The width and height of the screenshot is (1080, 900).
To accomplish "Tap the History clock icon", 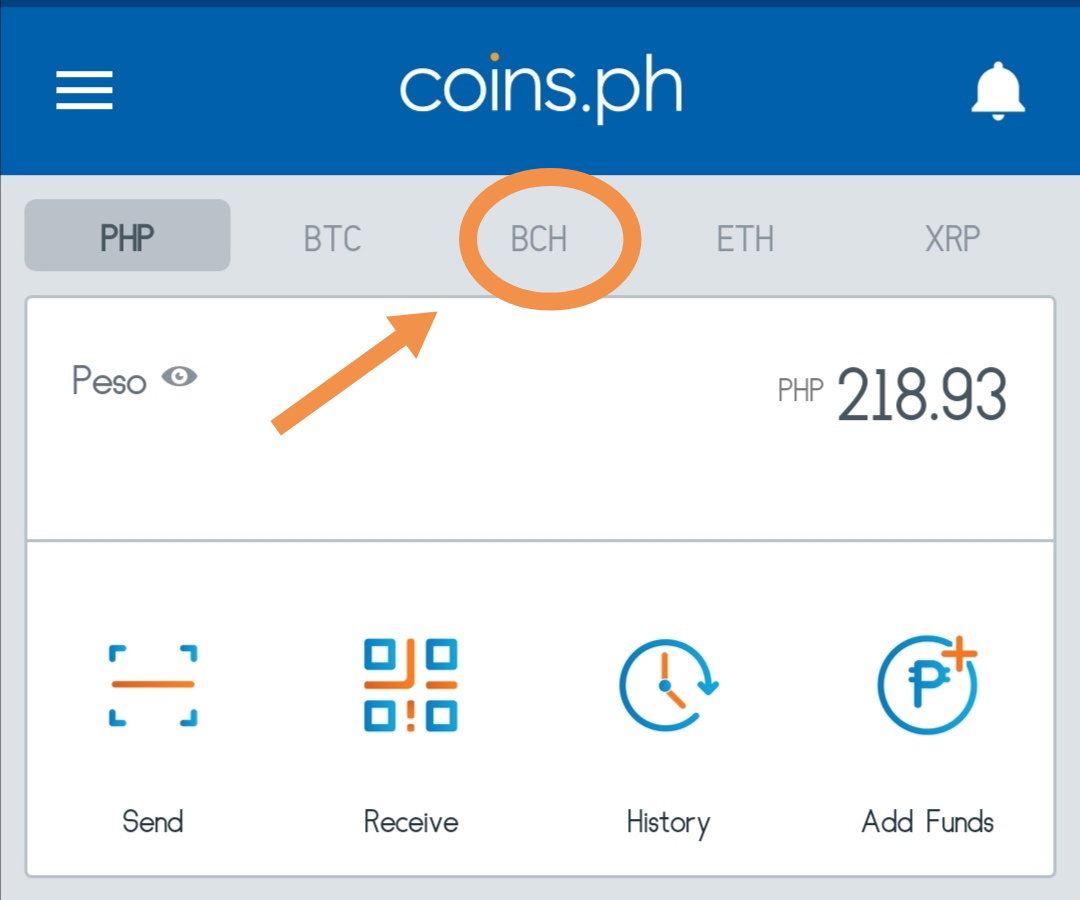I will pos(668,685).
